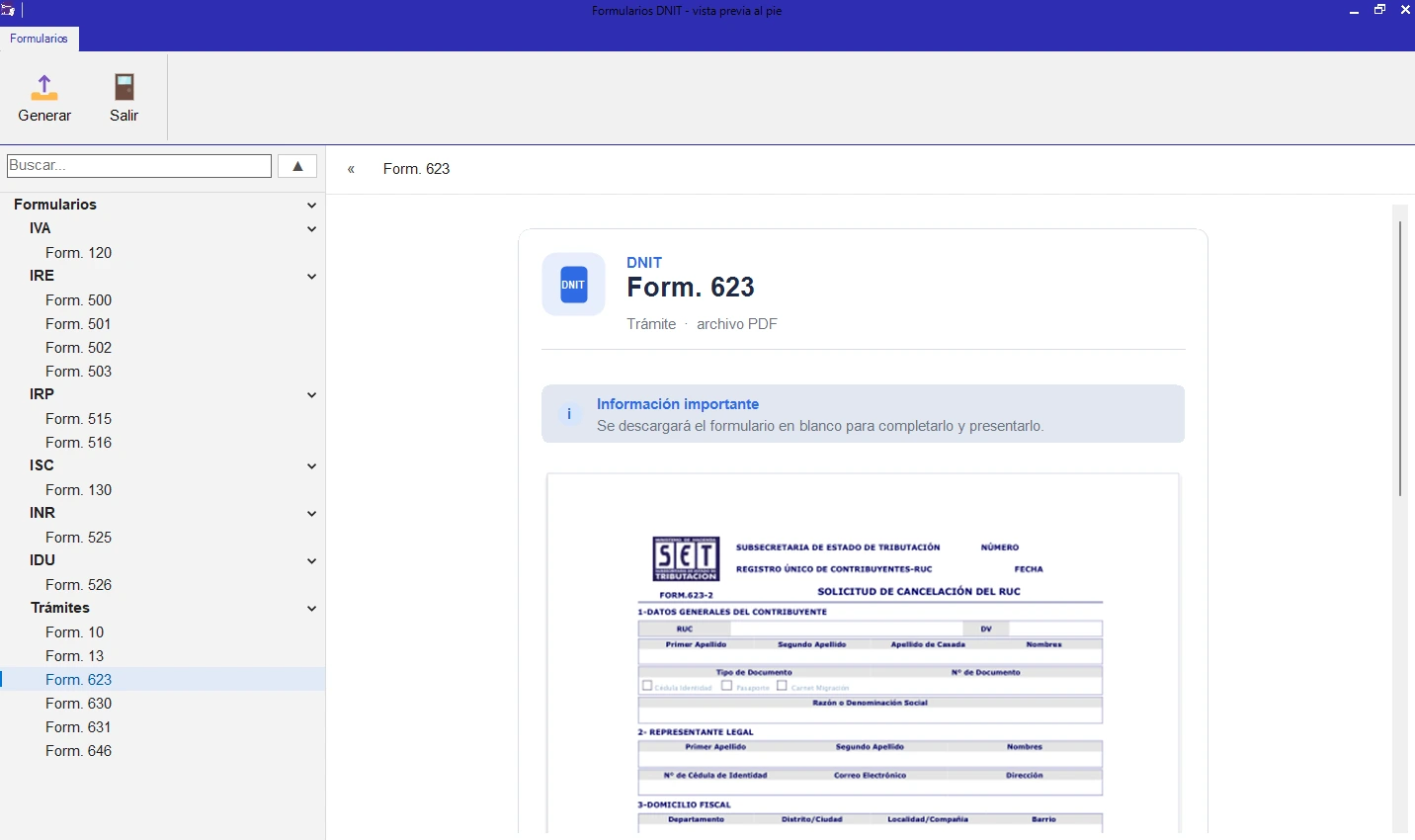Click the INR category label
This screenshot has width=1415, height=840.
pos(42,513)
